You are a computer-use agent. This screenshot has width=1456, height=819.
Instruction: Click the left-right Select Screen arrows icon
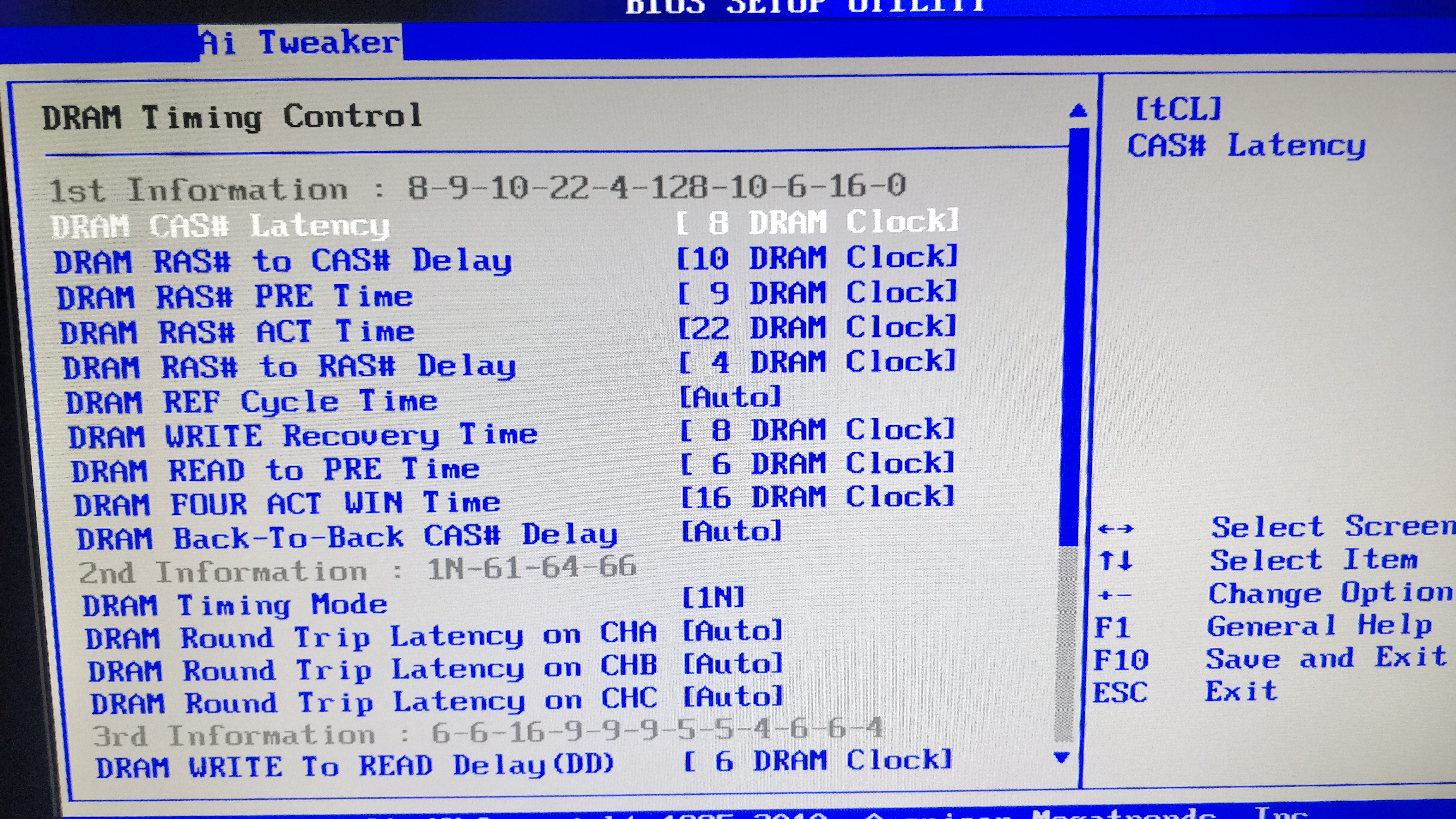tap(1115, 529)
